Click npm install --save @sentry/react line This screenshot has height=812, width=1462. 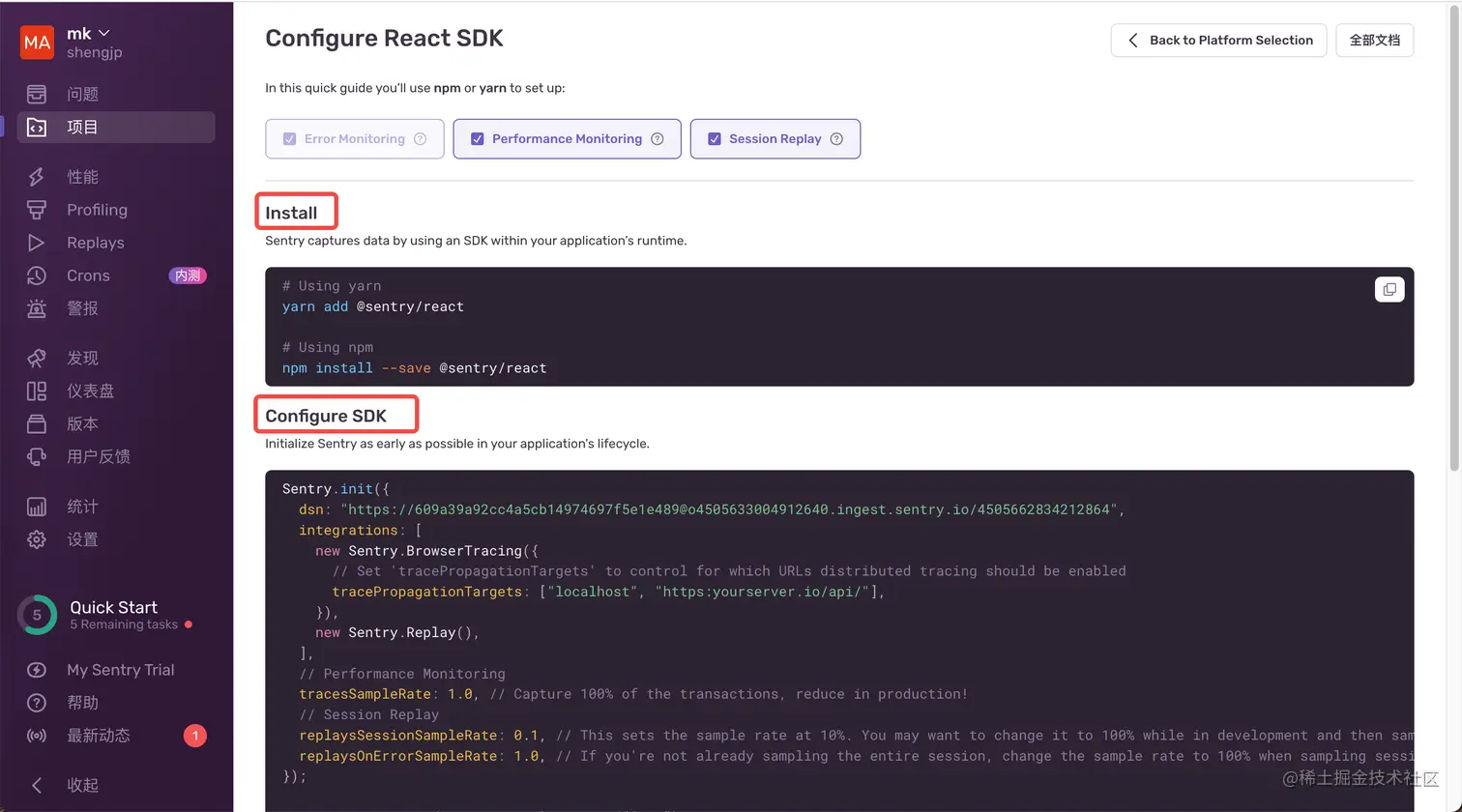click(415, 367)
